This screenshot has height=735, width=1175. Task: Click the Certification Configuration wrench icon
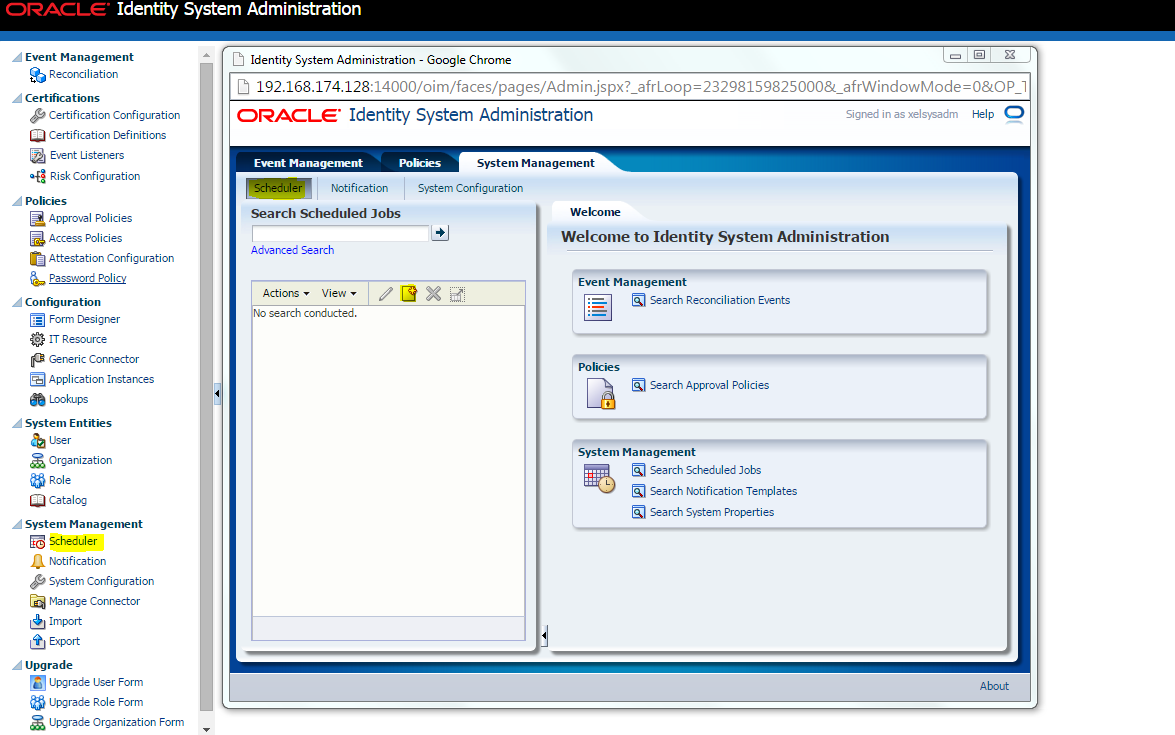37,115
